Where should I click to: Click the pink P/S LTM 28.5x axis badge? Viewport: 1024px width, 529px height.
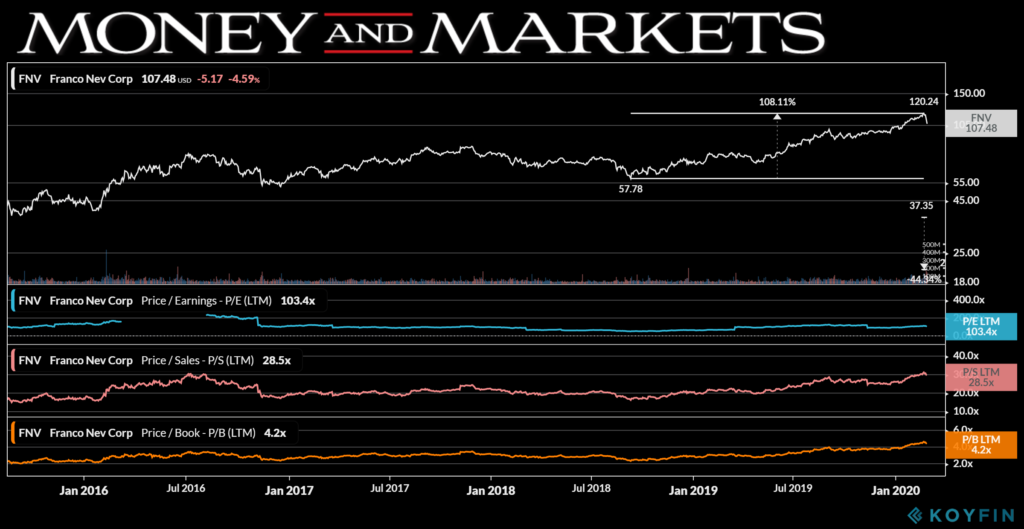pos(982,377)
